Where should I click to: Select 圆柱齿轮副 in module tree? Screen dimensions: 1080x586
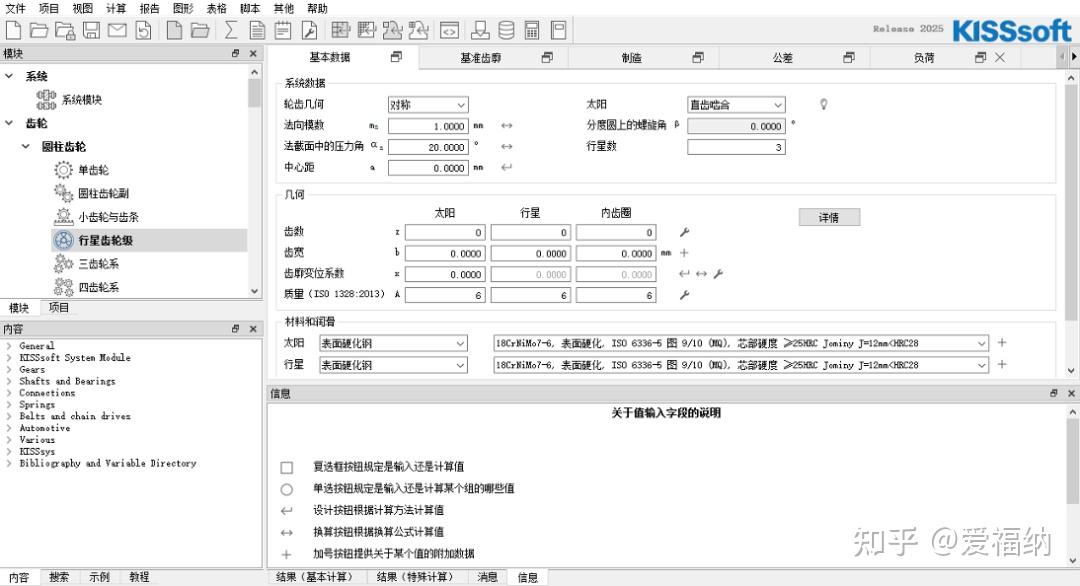pyautogui.click(x=103, y=193)
